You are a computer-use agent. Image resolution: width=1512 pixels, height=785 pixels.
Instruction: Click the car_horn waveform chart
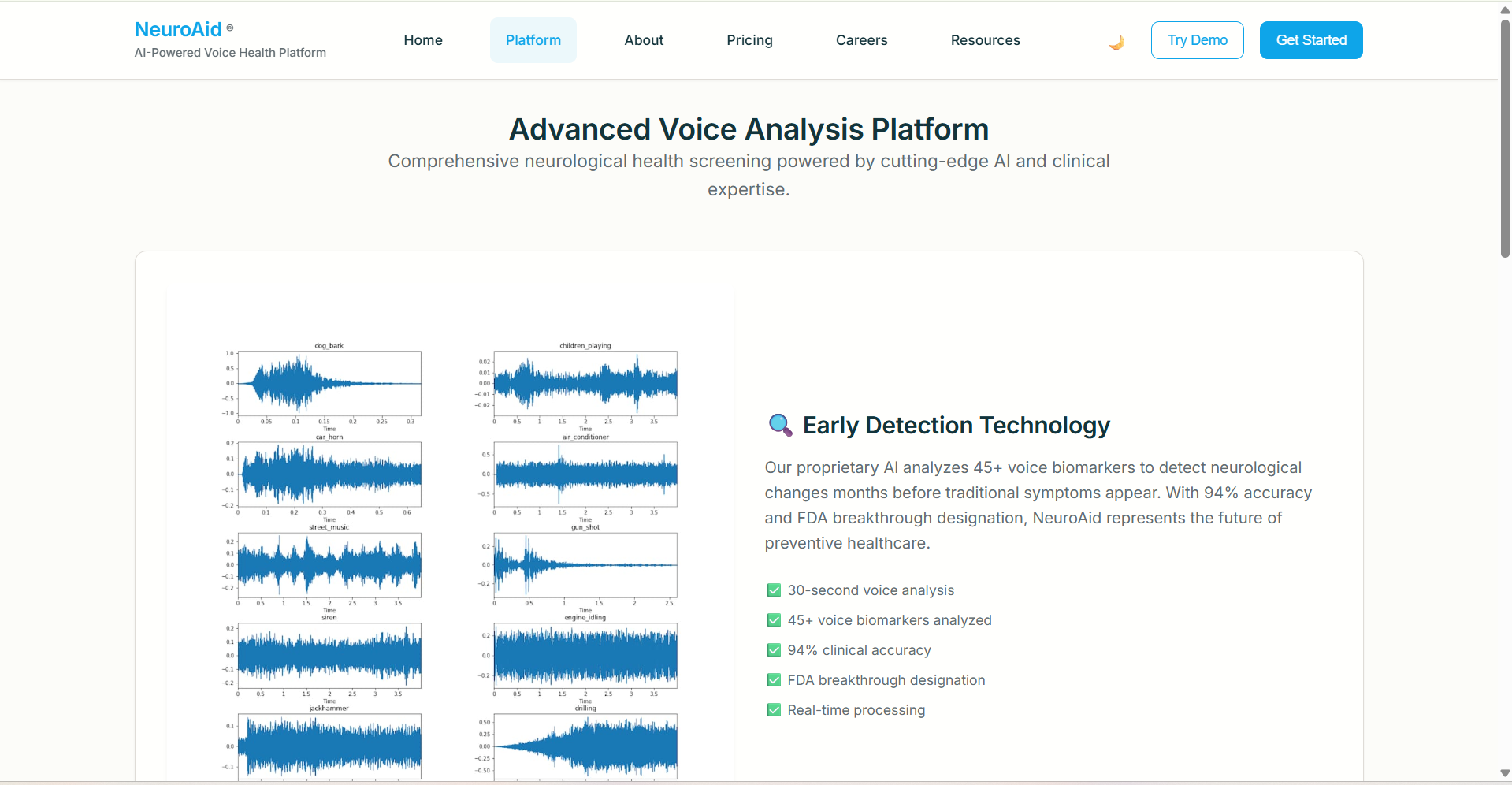pos(329,474)
